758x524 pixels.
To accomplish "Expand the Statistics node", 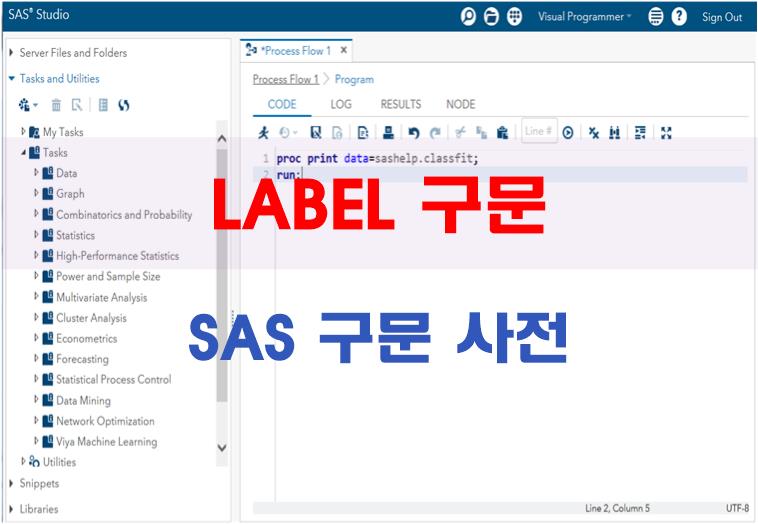I will pos(36,235).
